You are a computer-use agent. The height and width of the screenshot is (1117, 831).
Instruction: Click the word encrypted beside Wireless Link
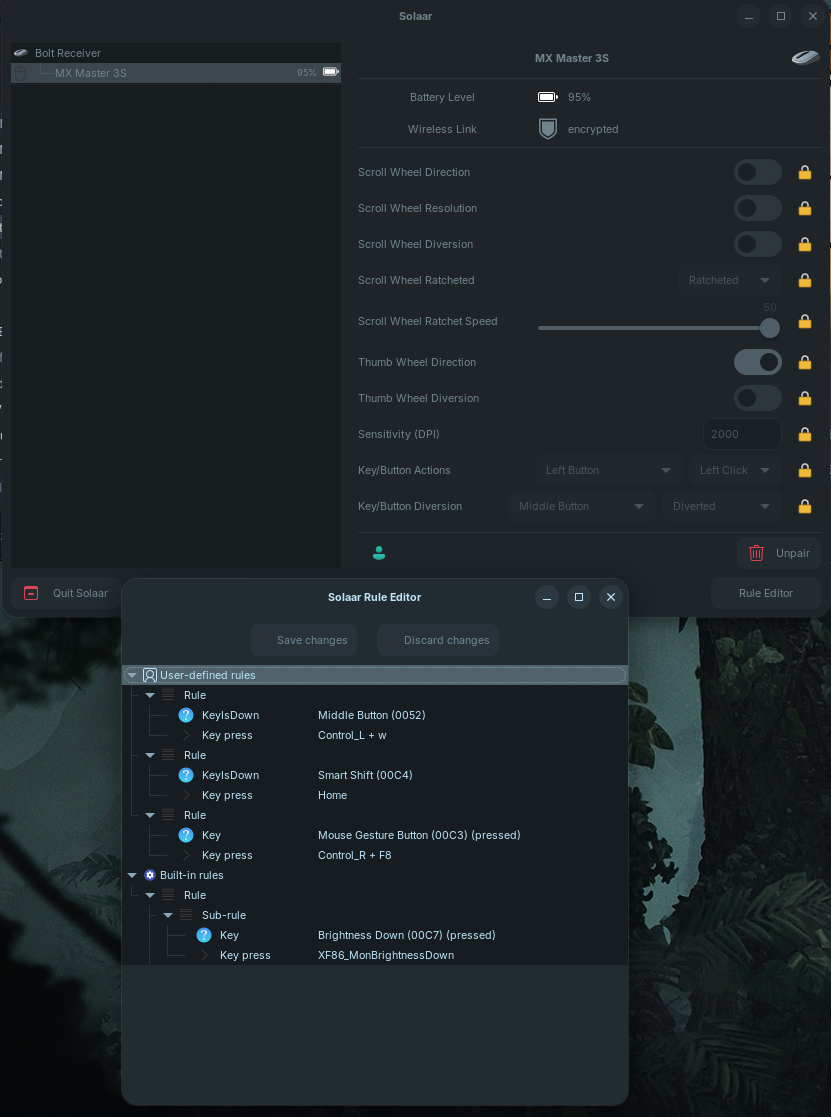[593, 129]
